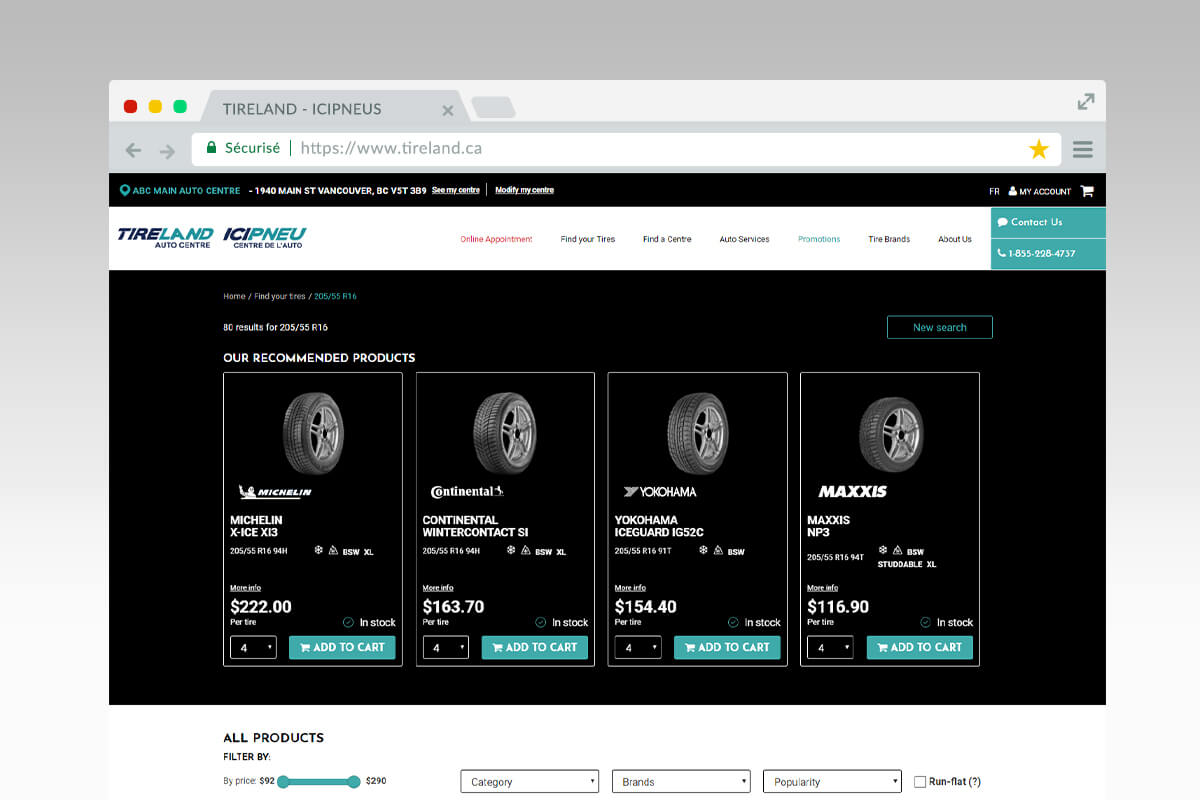The height and width of the screenshot is (800, 1200).
Task: Click the My Account link
Action: [1040, 191]
